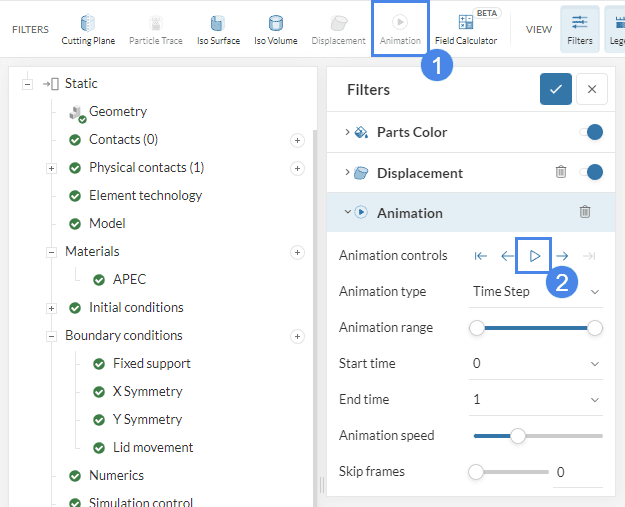Screen dimensions: 625x507
Task: Confirm filters with checkmark button
Action: click(556, 89)
